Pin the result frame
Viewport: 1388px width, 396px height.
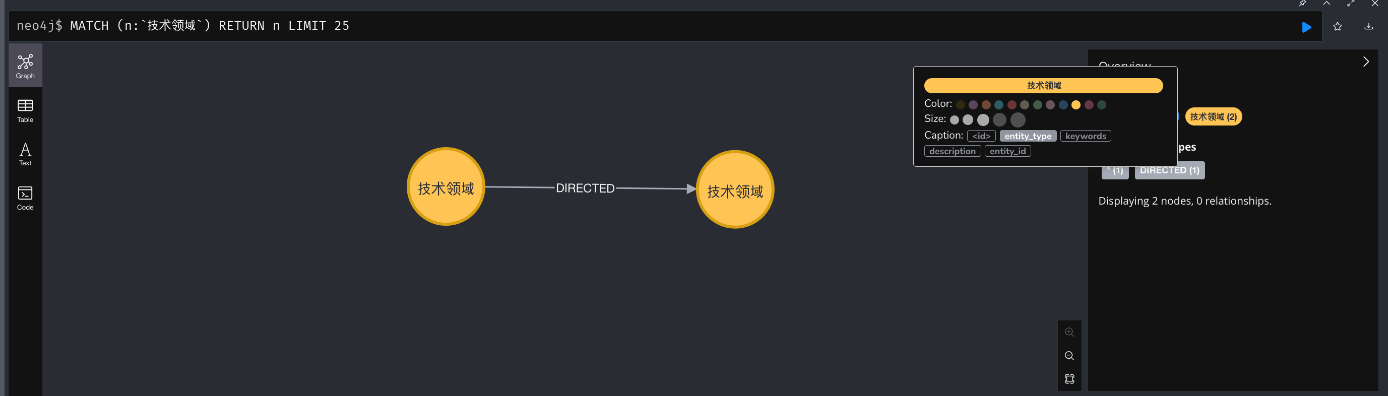(x=1302, y=4)
